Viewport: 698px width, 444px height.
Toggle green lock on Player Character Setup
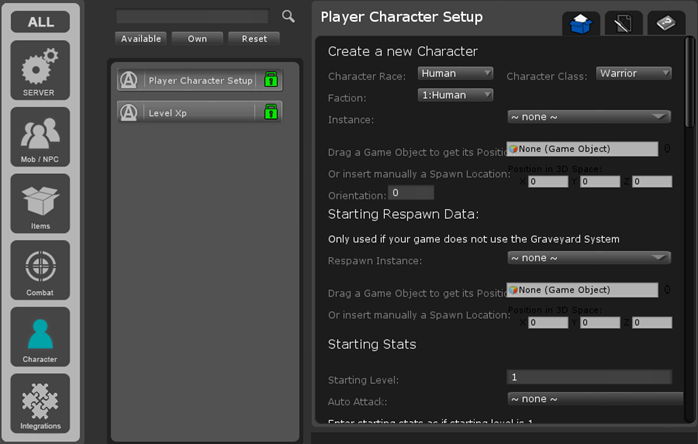[x=270, y=80]
